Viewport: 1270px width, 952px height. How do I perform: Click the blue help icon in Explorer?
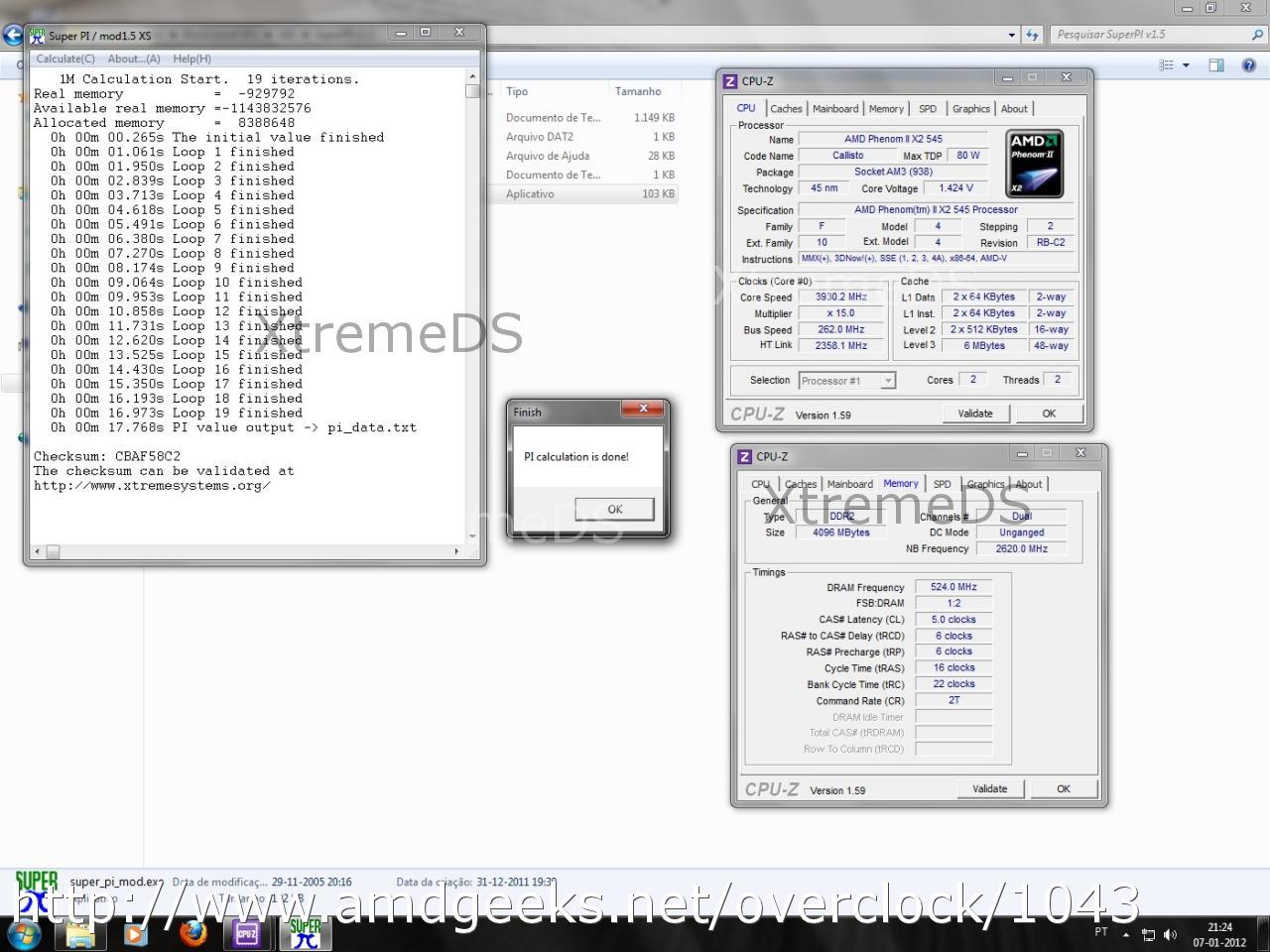coord(1249,65)
